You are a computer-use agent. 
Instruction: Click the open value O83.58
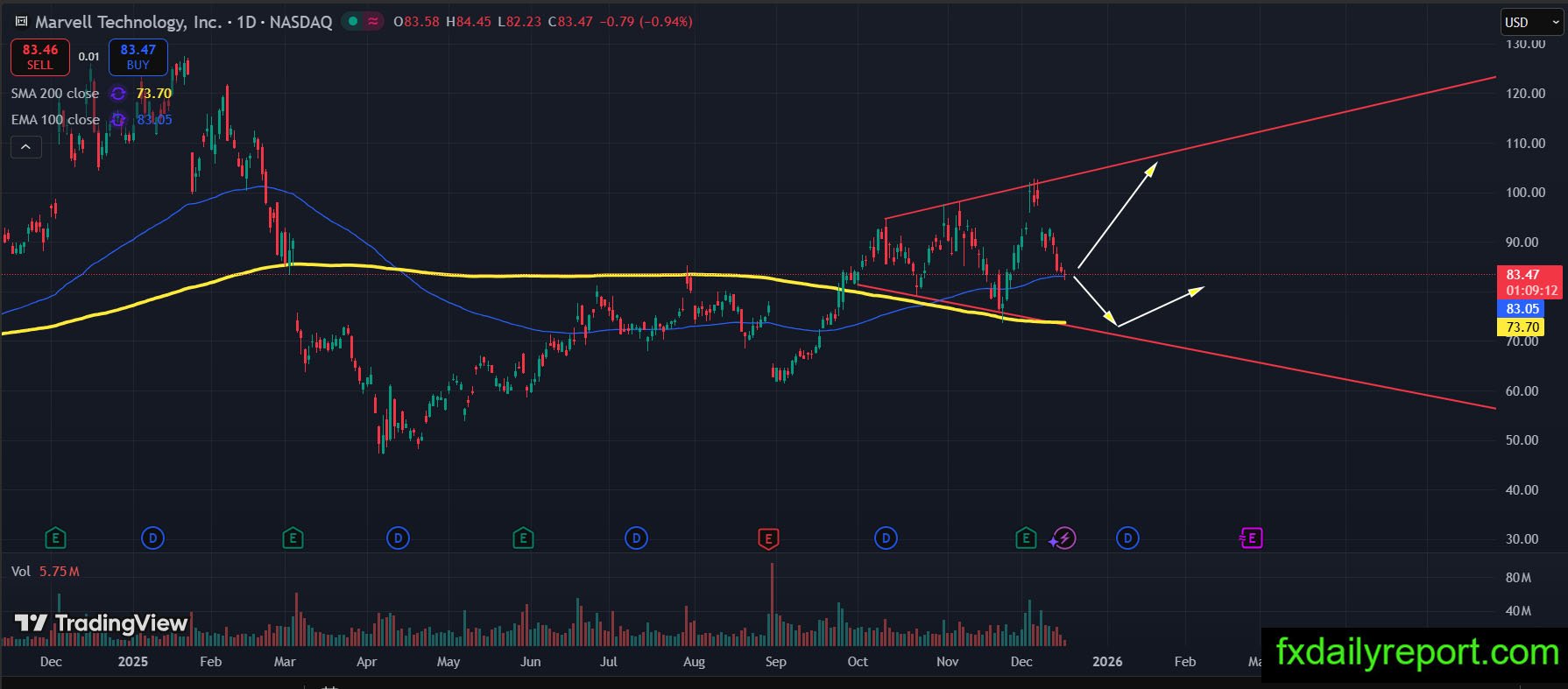(x=416, y=22)
